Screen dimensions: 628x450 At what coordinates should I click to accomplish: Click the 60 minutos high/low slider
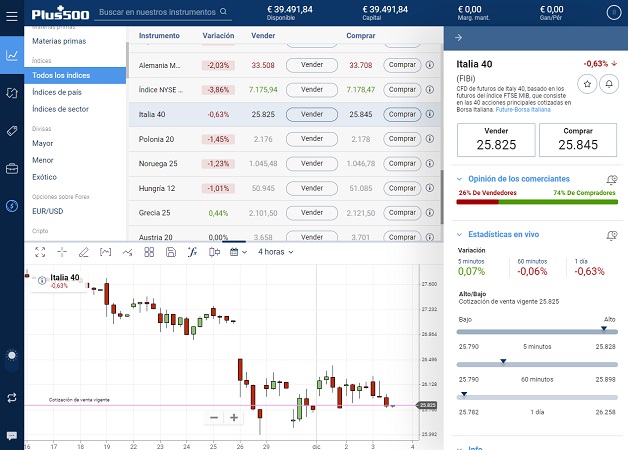[537, 364]
